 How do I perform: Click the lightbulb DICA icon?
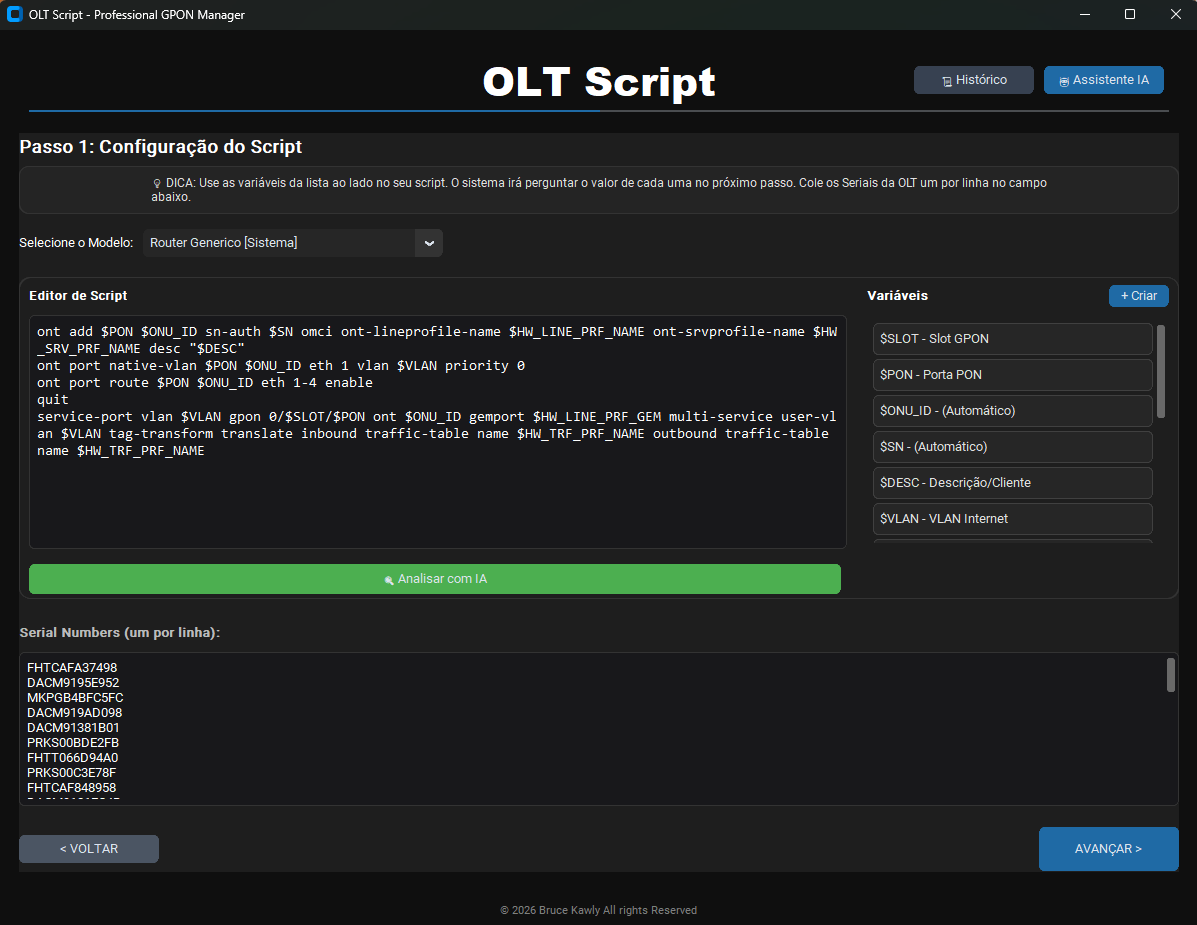156,183
